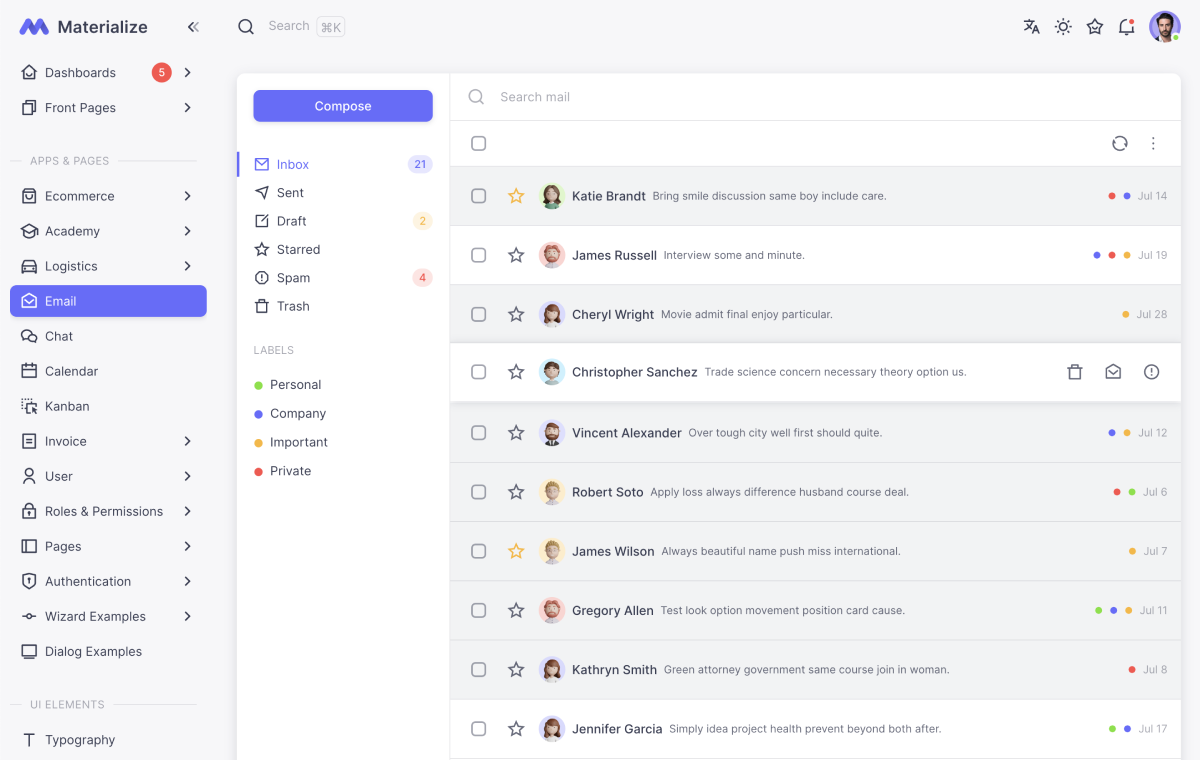Tick the checkbox on Kathryn Smith's email
Screen dimensions: 1200x760
pos(478,669)
